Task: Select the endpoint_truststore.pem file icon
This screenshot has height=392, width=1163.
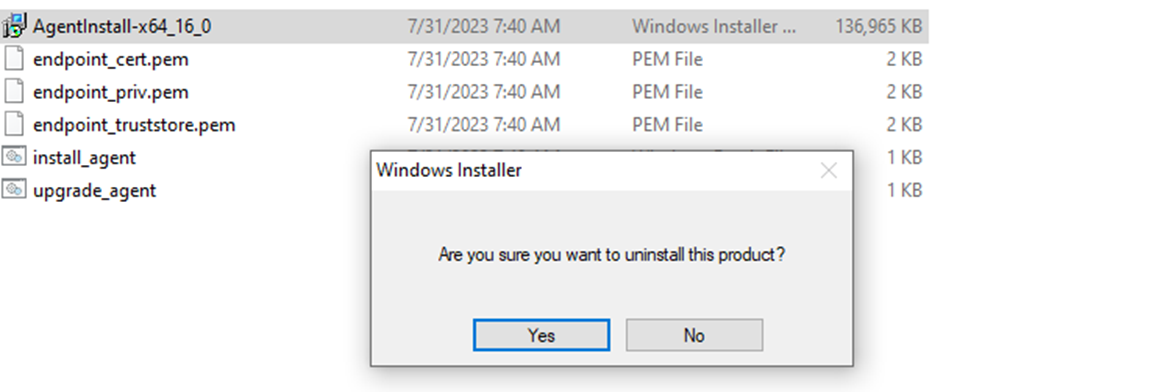Action: 14,124
